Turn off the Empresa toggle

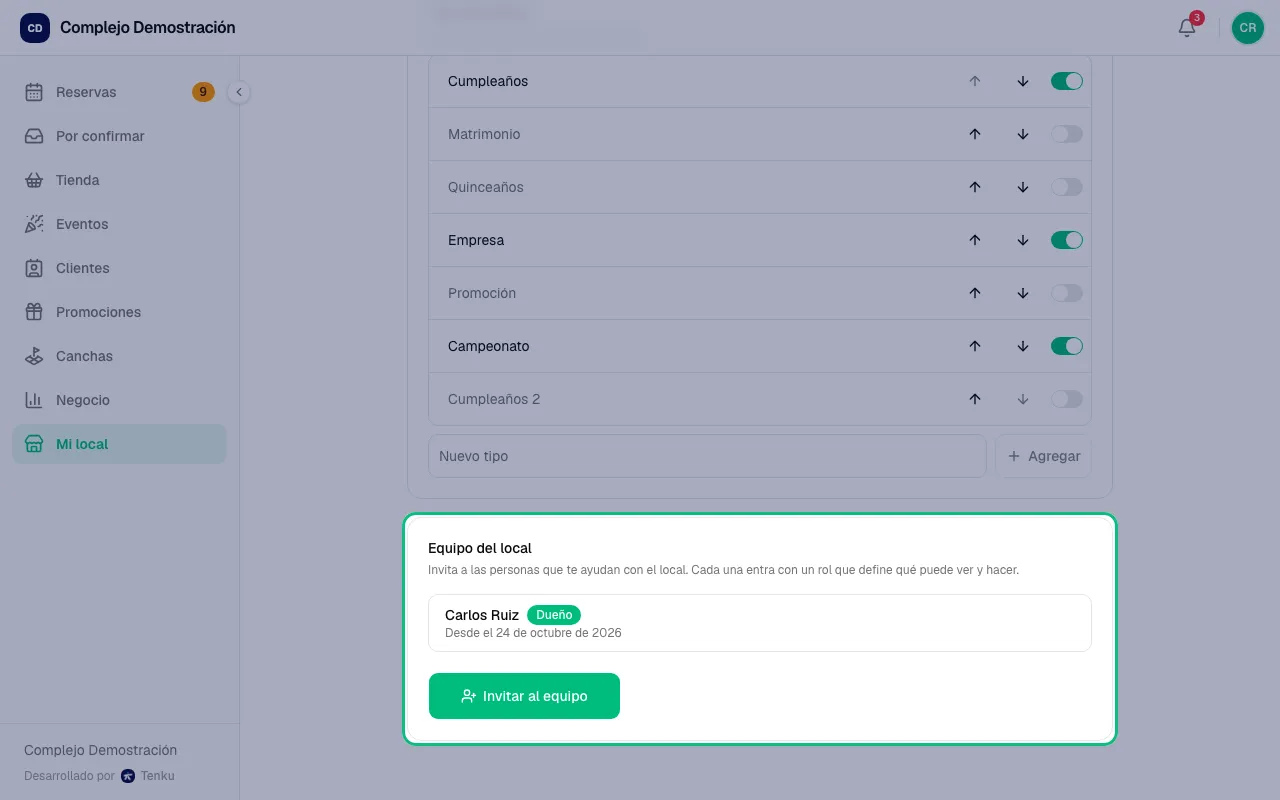pos(1067,240)
